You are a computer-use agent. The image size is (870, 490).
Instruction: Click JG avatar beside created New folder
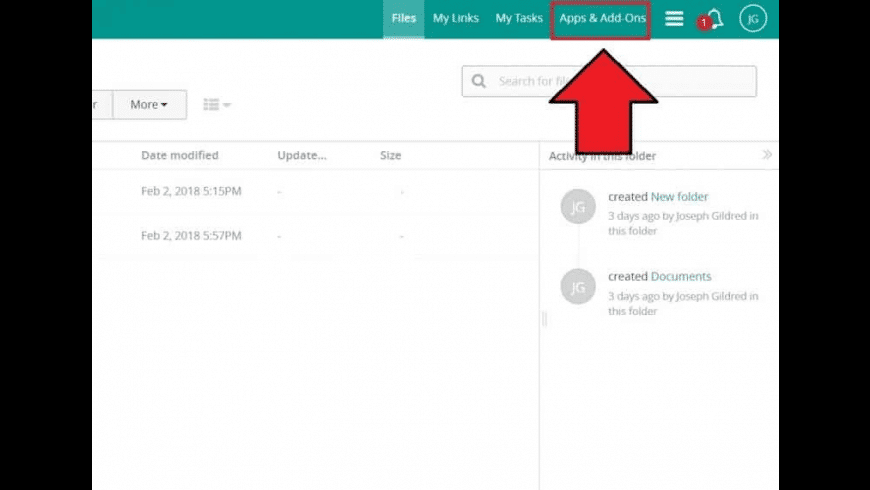point(578,206)
